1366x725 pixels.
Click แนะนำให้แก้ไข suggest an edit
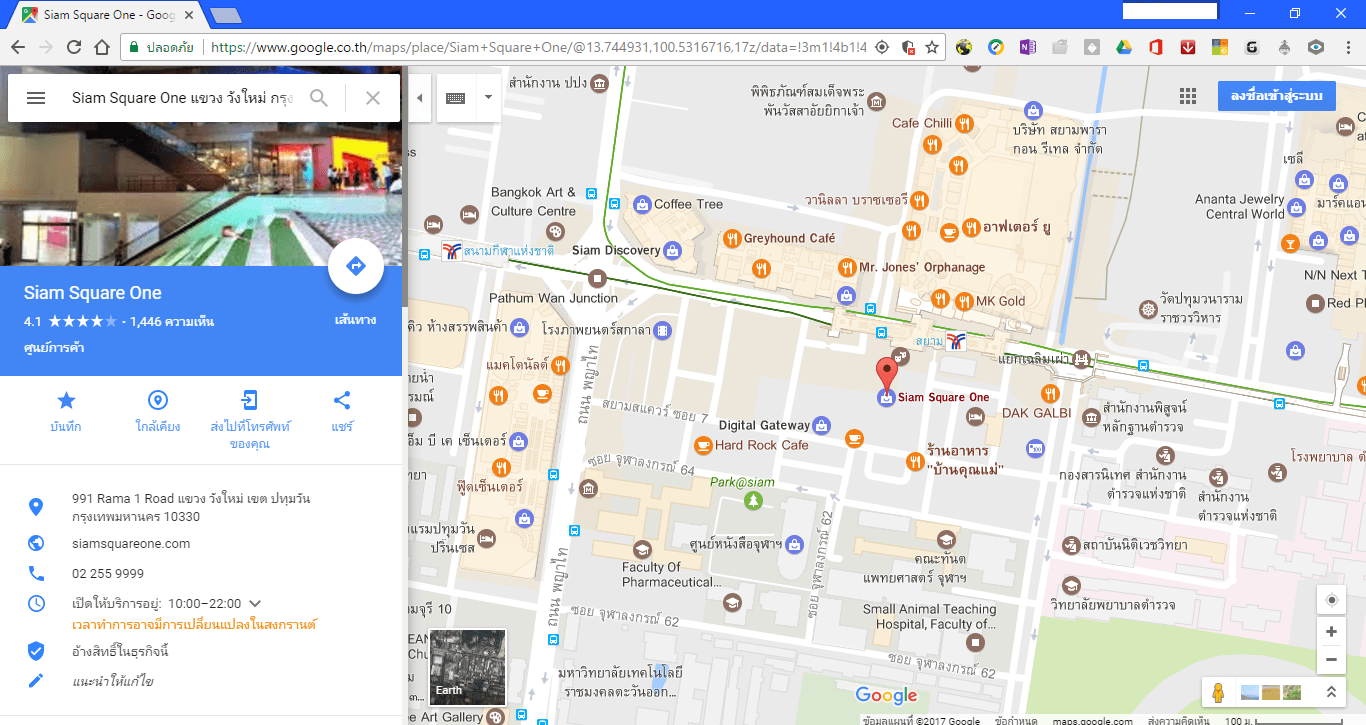click(x=113, y=681)
